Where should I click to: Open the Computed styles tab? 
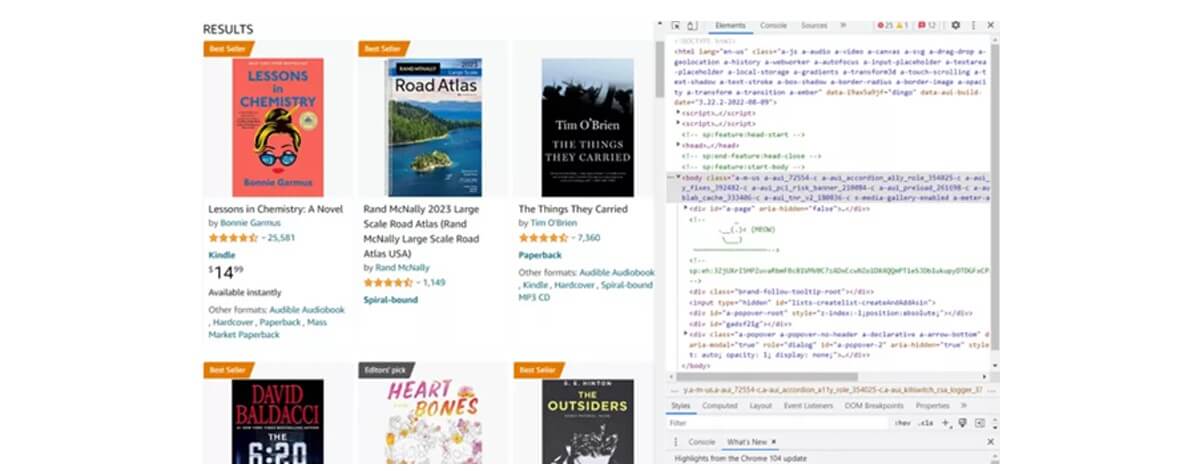click(720, 406)
